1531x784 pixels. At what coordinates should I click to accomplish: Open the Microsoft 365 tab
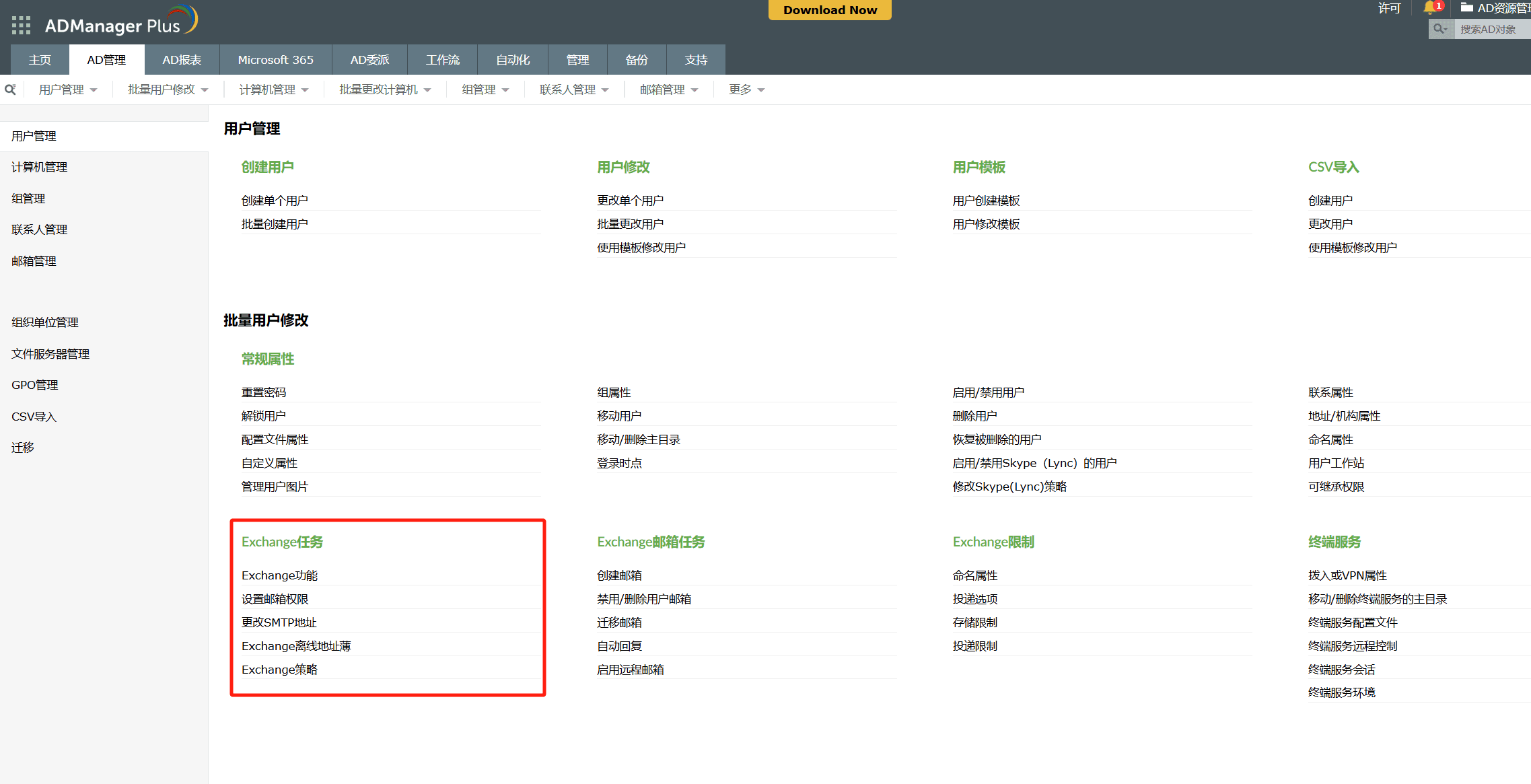(275, 60)
